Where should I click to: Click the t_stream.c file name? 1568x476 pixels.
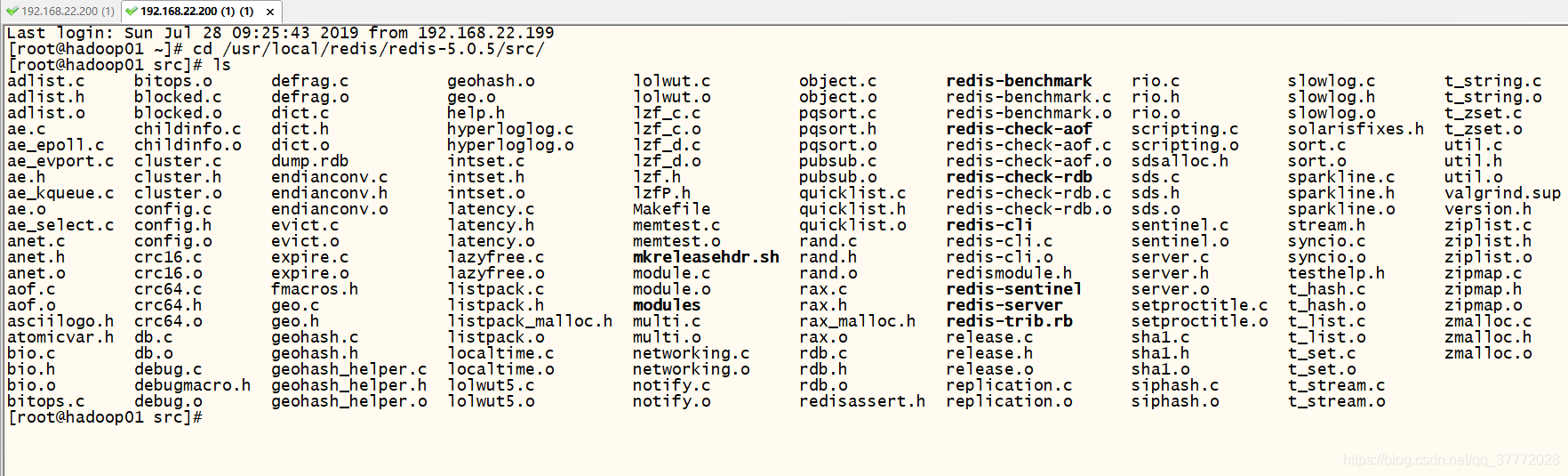[1337, 385]
